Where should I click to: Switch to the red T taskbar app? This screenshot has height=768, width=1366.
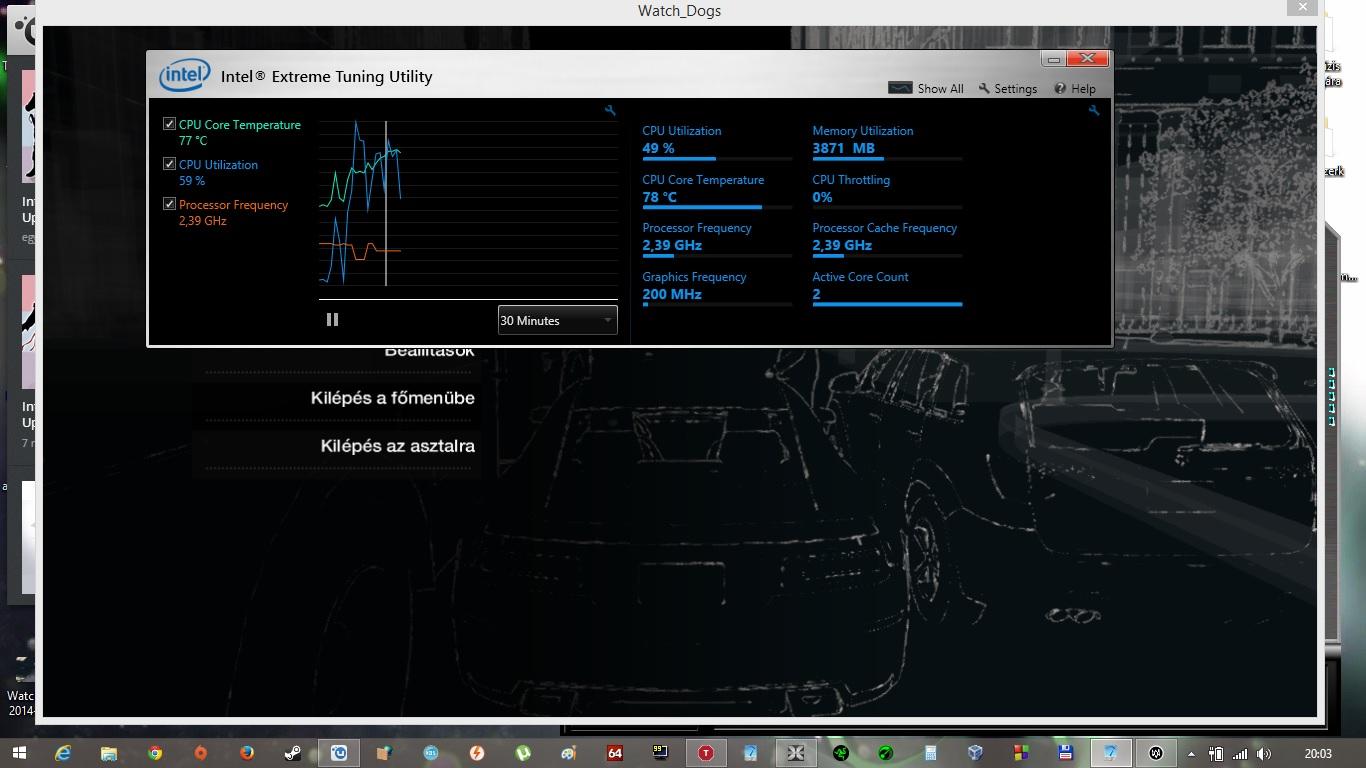[x=706, y=753]
